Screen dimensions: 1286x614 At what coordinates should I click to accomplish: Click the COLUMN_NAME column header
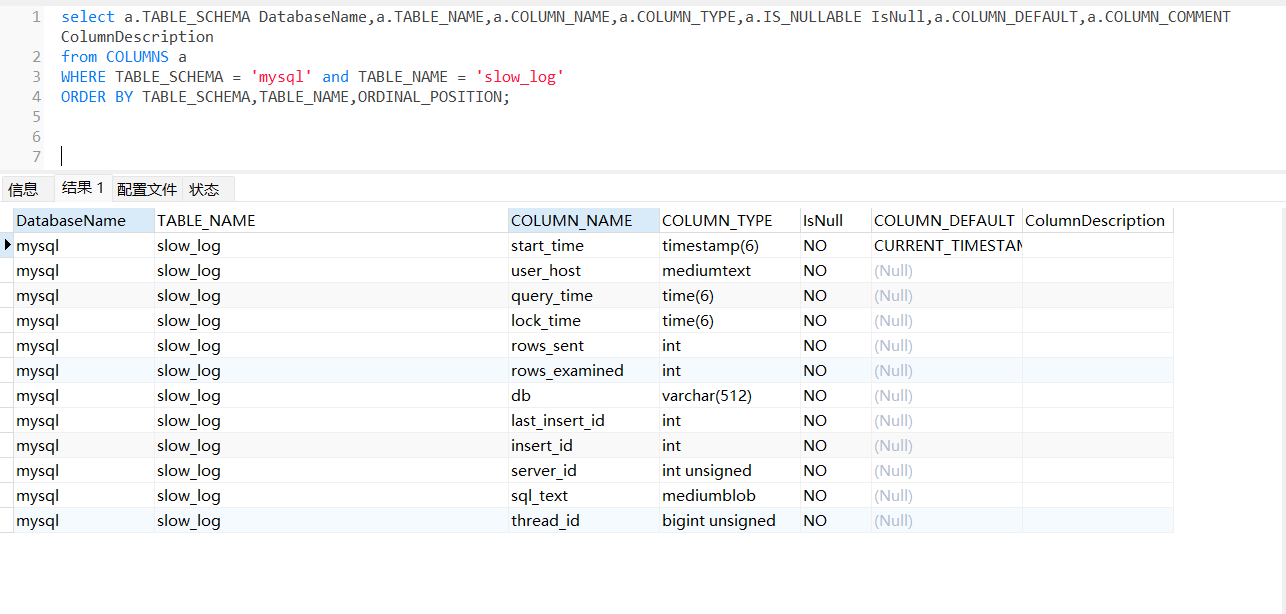(584, 220)
